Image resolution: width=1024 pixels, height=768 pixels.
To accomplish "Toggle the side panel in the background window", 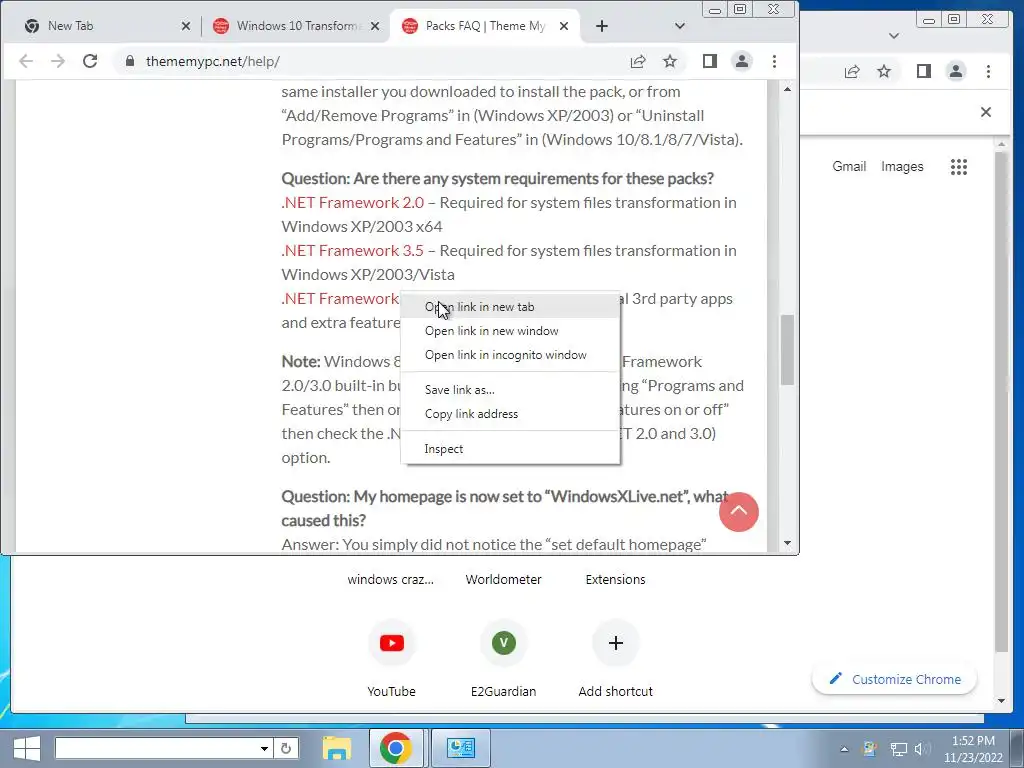I will coord(923,71).
